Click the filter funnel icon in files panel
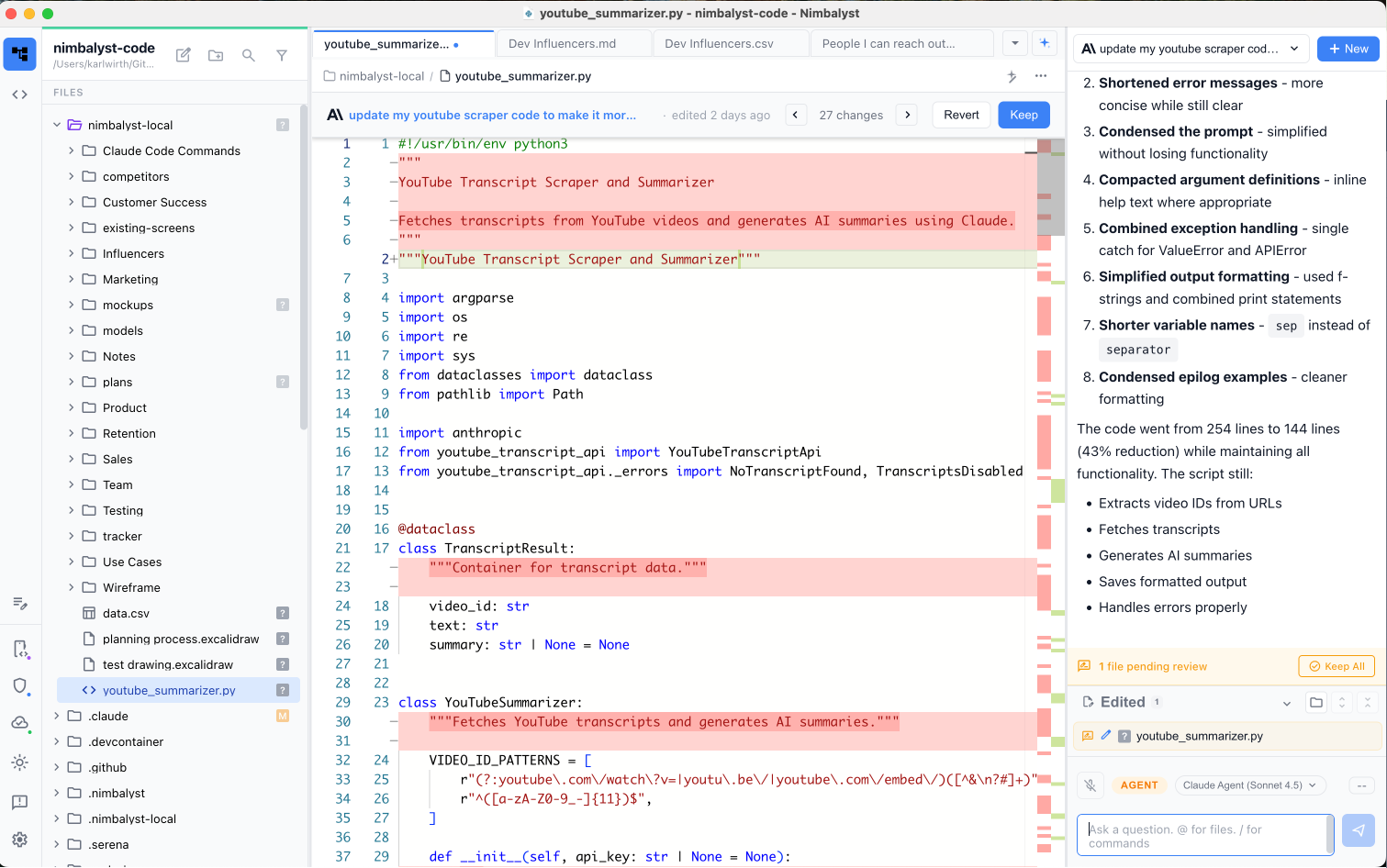 point(282,55)
